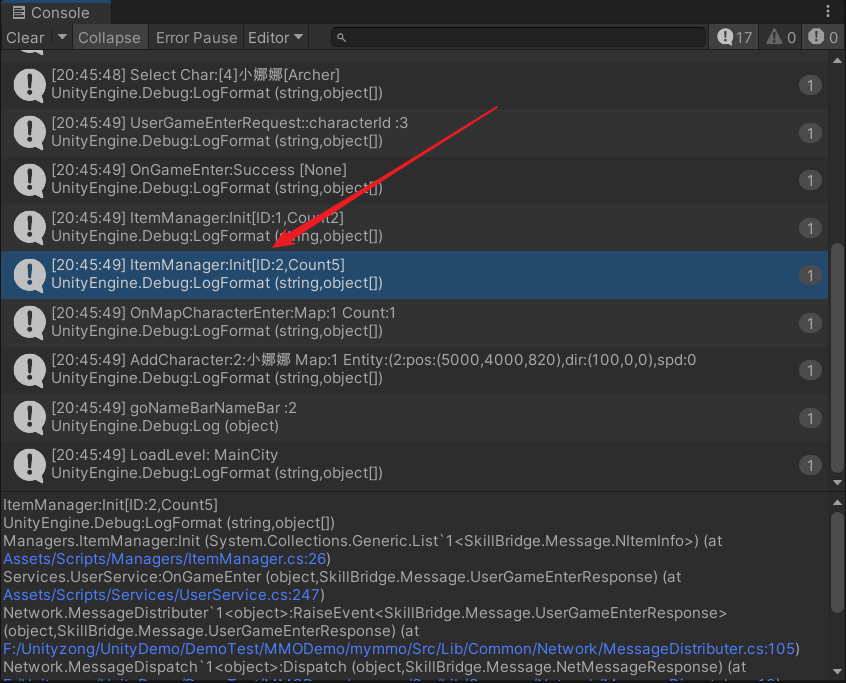Viewport: 846px width, 683px height.
Task: Click the Clear button
Action: pyautogui.click(x=25, y=37)
